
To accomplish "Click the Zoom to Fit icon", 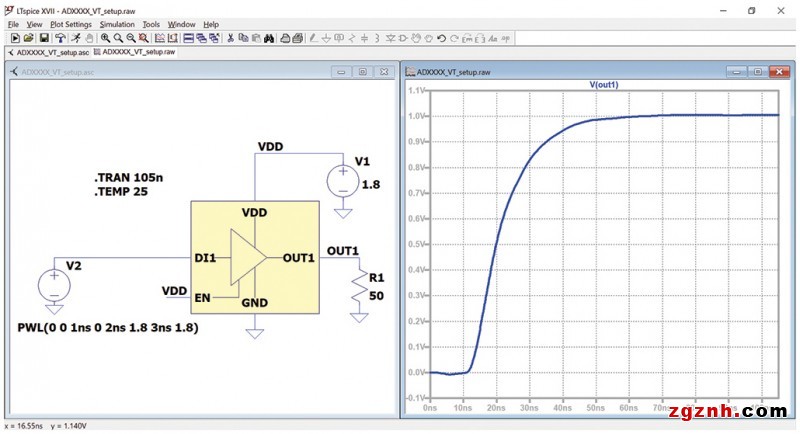I will click(144, 38).
